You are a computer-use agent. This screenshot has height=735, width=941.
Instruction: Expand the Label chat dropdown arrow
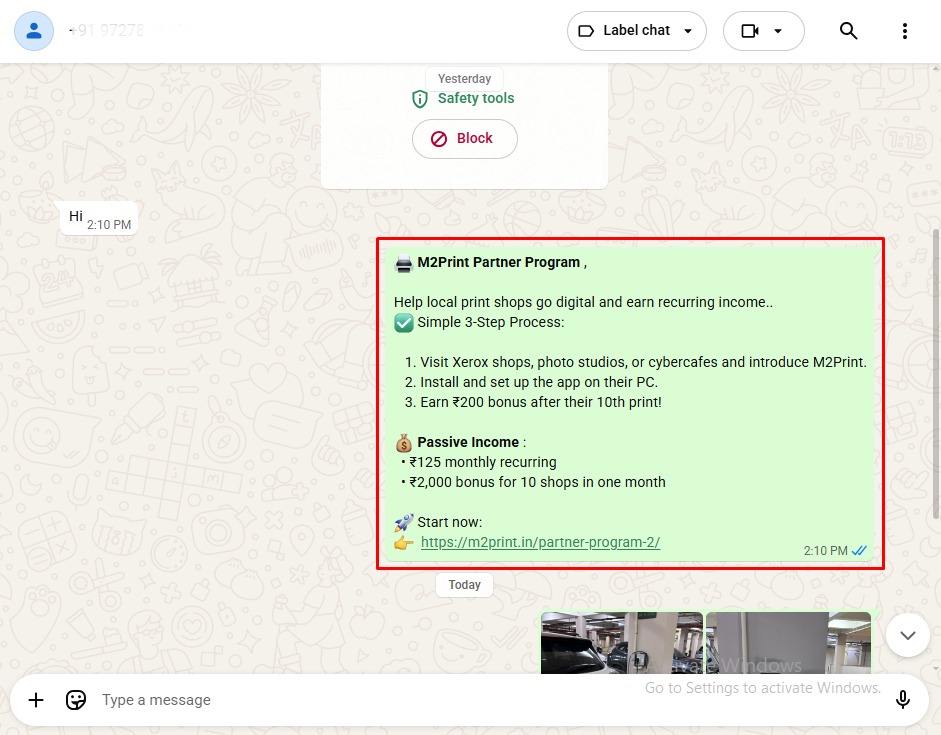(x=688, y=31)
